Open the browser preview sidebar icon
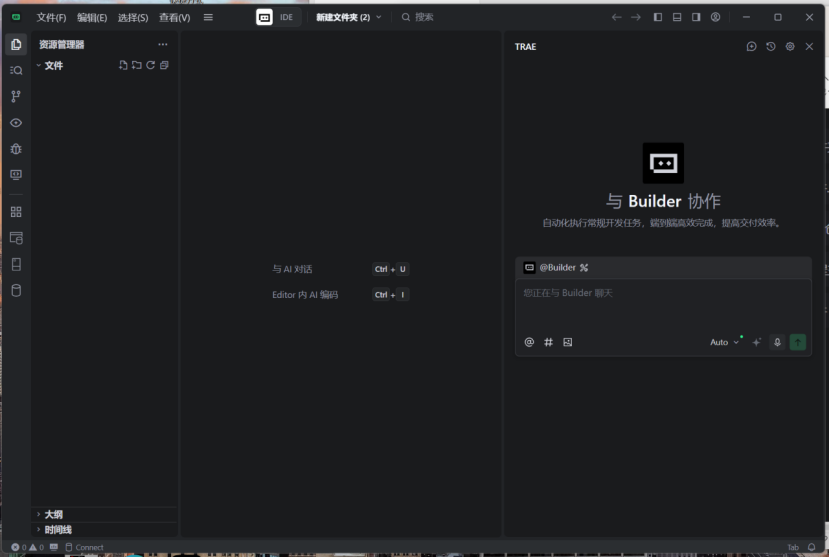This screenshot has height=557, width=829. [16, 238]
